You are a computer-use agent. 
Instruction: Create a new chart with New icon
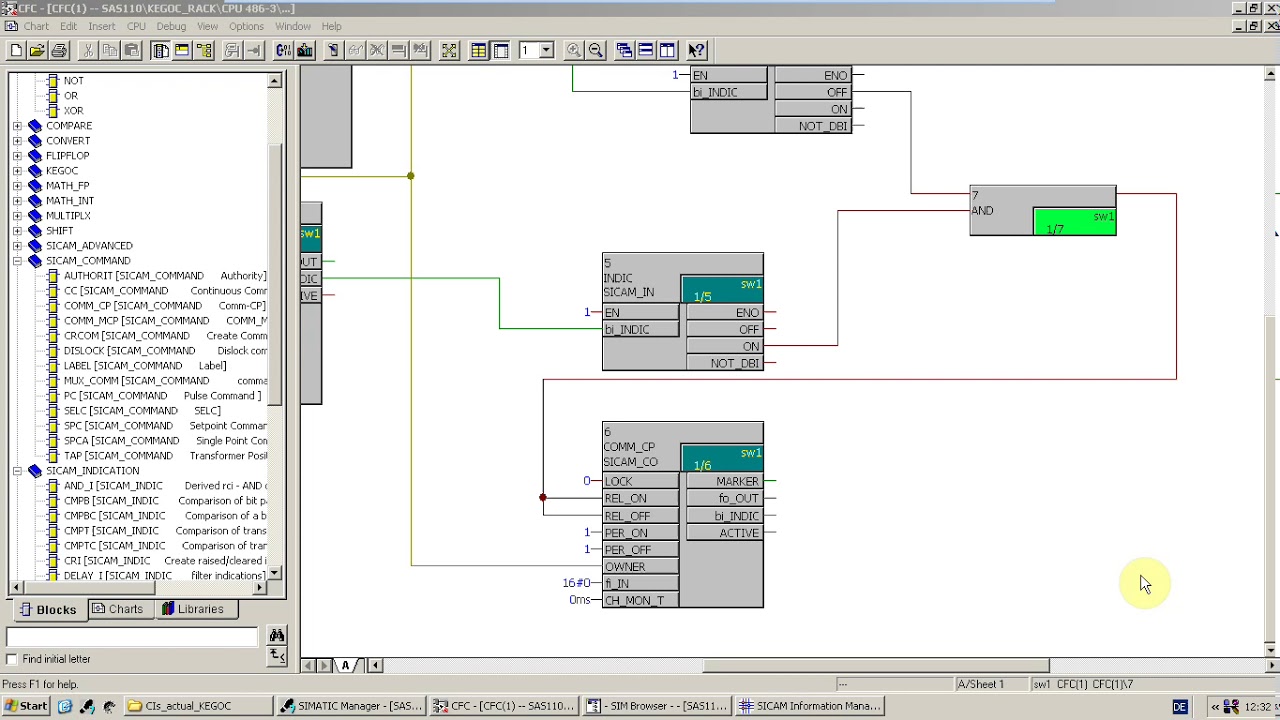(x=16, y=50)
